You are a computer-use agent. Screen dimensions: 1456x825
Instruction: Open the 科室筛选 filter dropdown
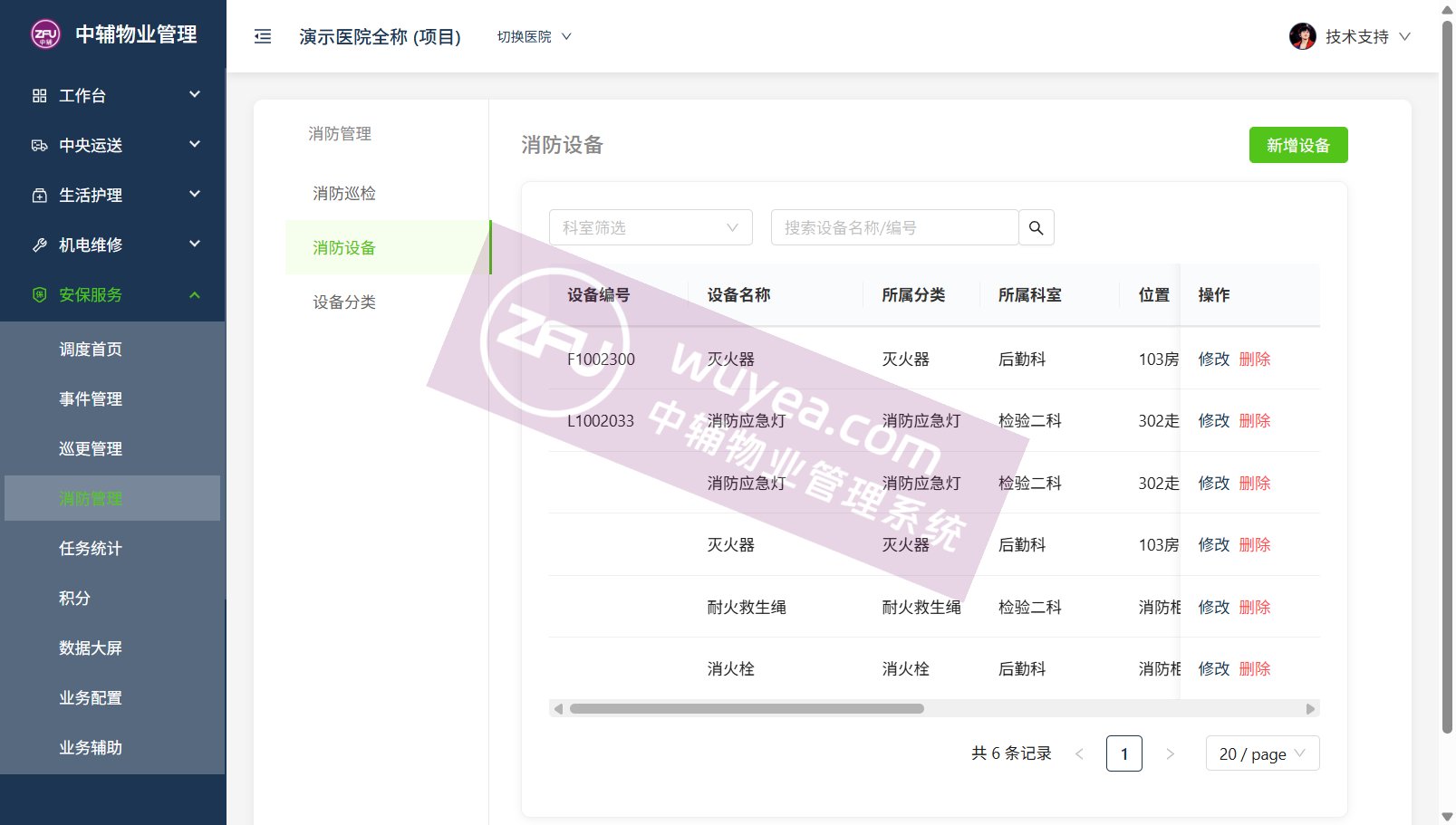[651, 227]
